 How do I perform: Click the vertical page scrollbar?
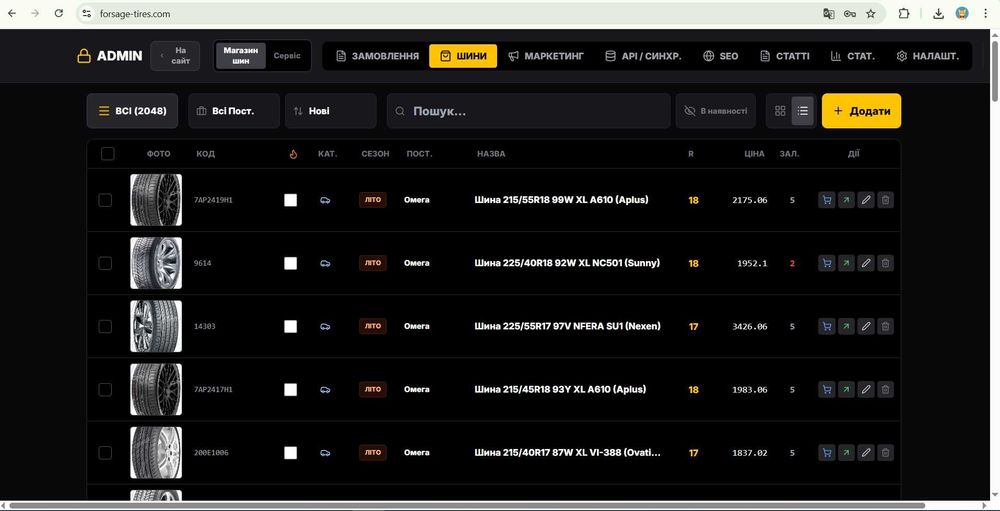coord(995,69)
